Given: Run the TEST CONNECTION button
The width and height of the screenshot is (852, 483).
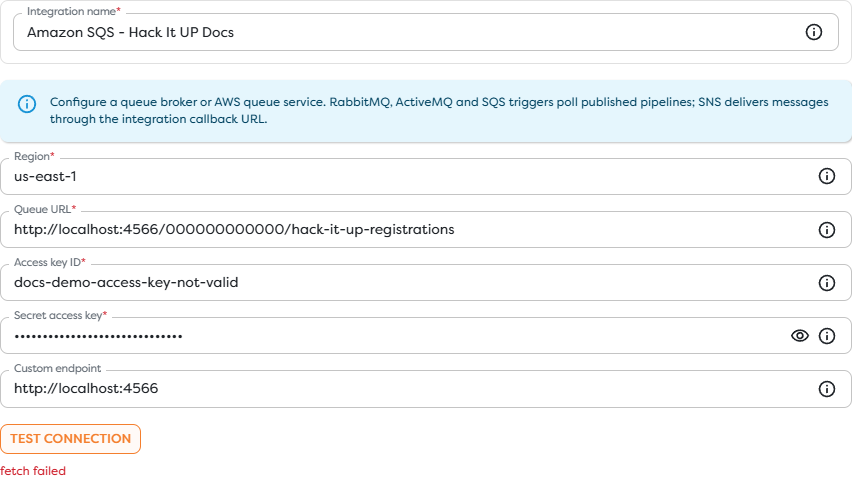Looking at the screenshot, I should point(71,439).
